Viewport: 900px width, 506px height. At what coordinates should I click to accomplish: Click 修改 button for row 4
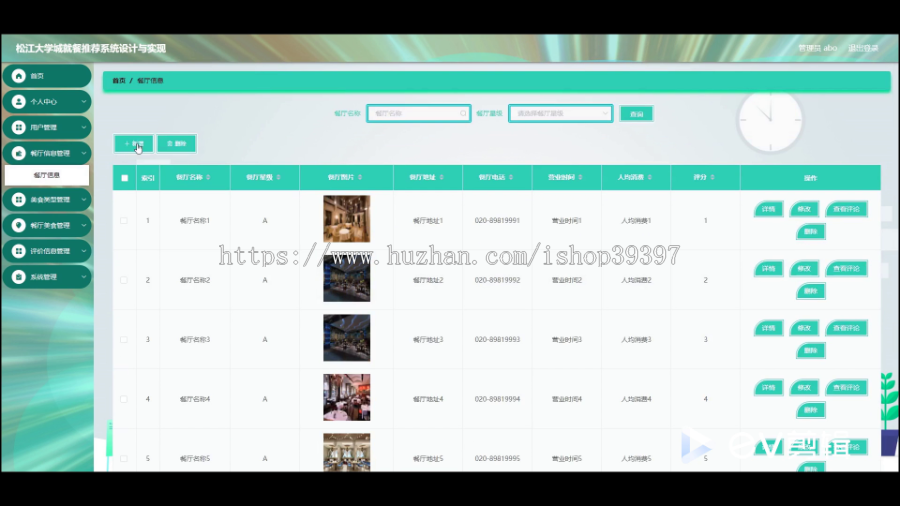click(x=804, y=388)
